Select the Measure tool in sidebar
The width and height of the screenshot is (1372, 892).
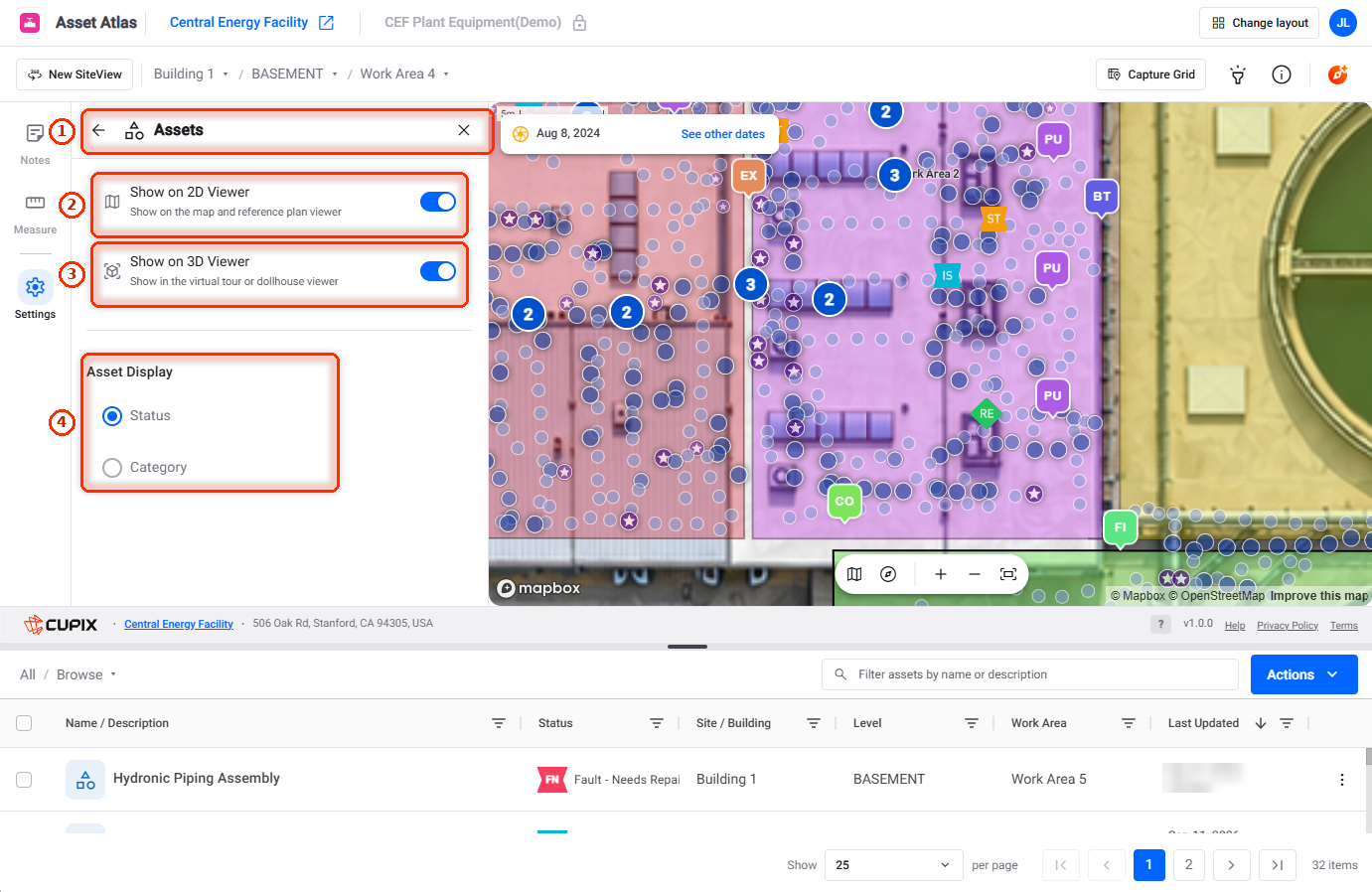pos(35,213)
